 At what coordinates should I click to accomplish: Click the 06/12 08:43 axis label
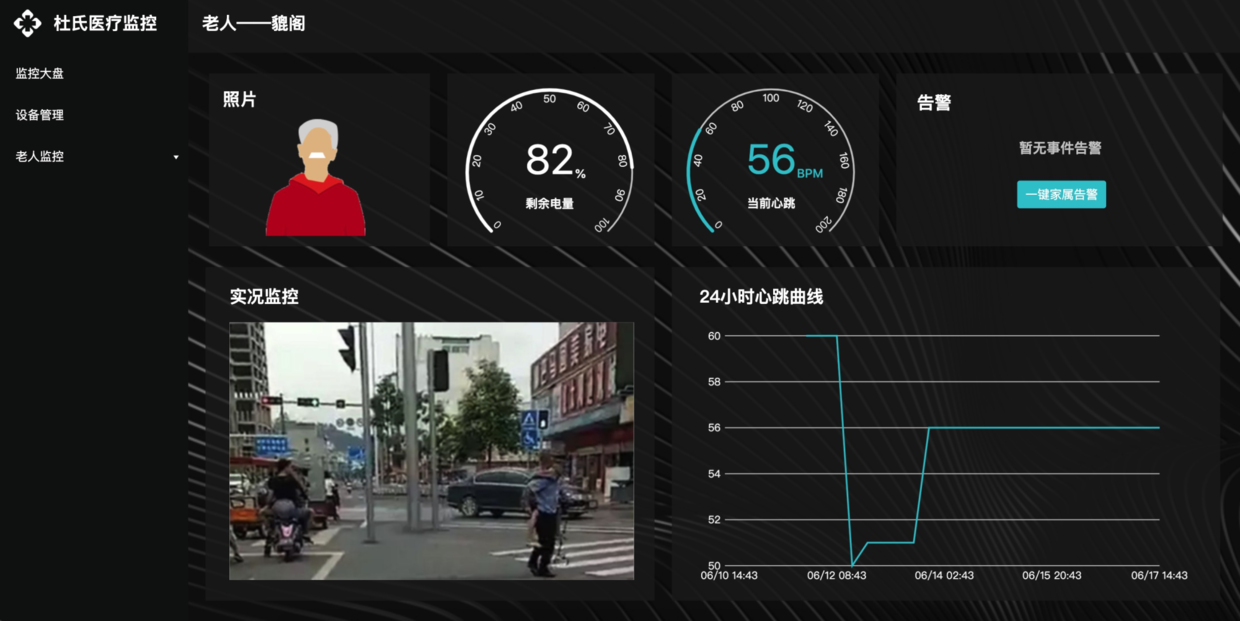837,576
